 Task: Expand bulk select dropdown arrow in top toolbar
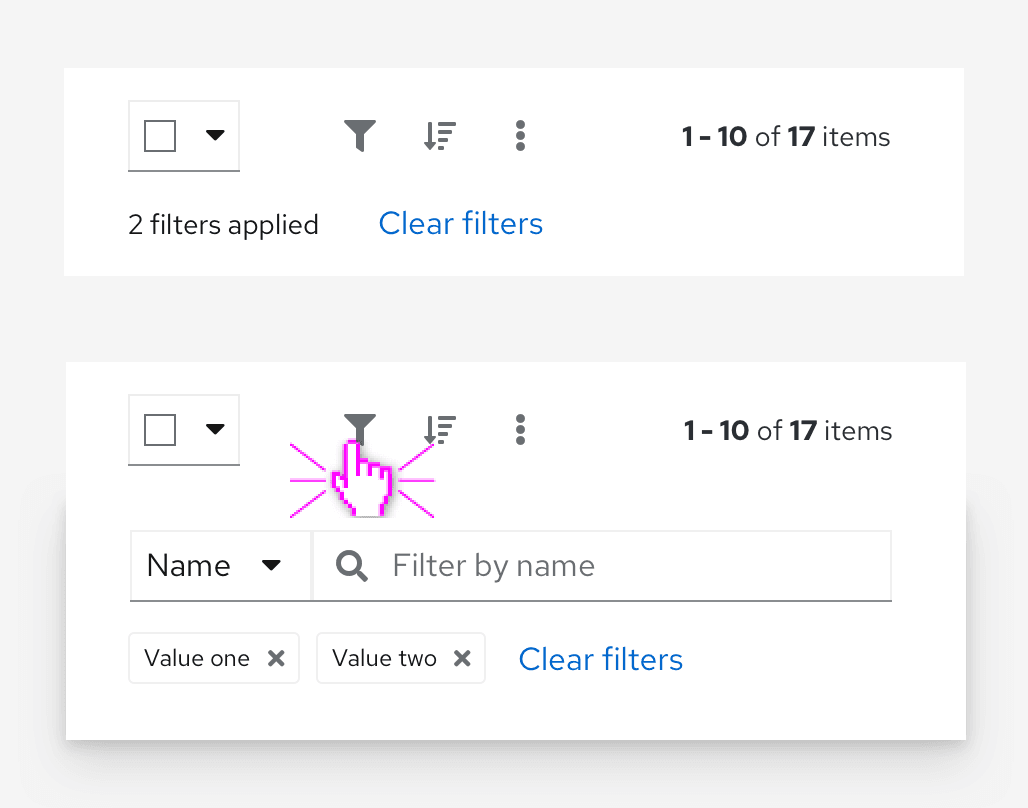(215, 135)
